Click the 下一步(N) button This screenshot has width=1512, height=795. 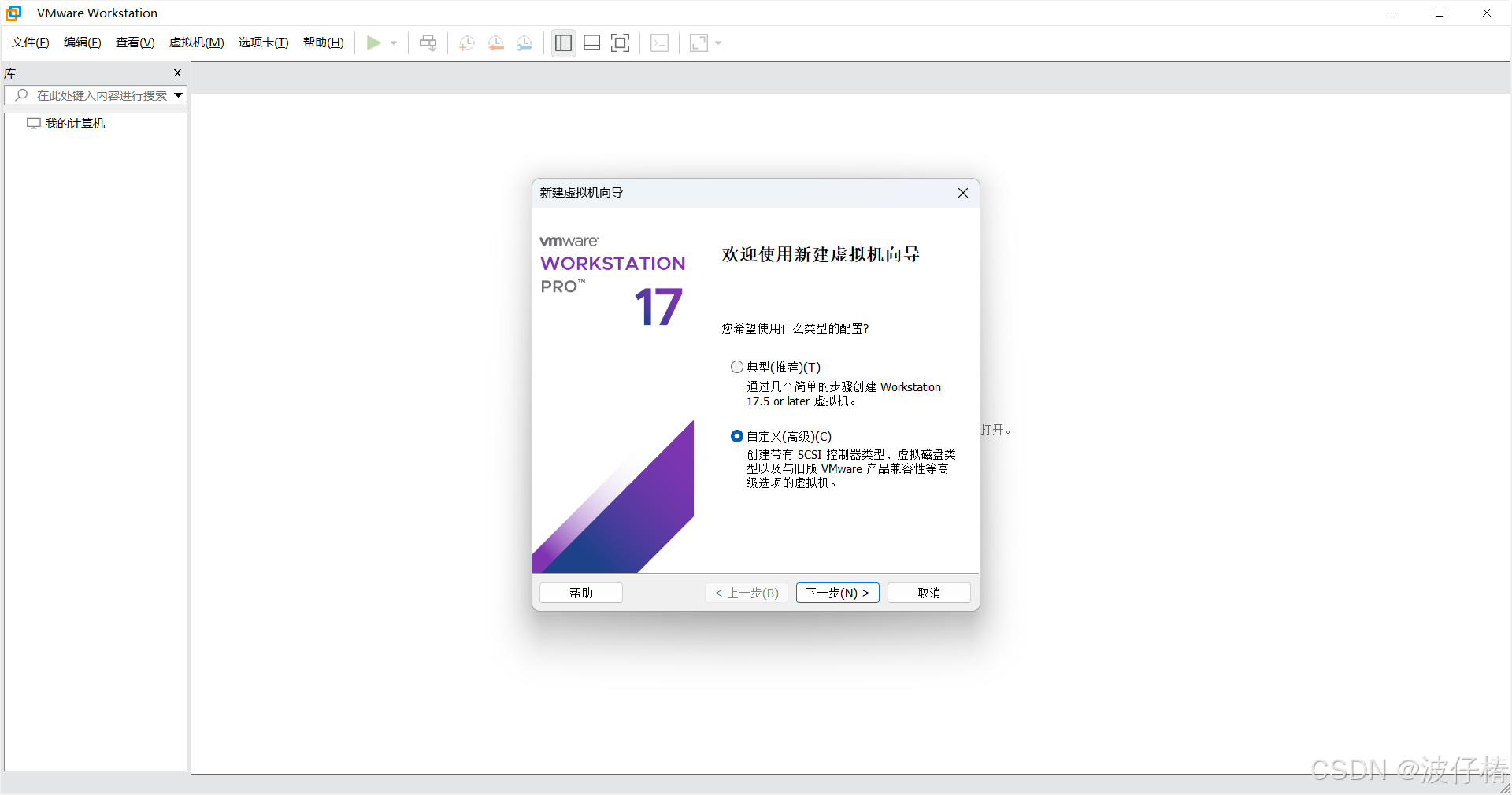(x=837, y=593)
